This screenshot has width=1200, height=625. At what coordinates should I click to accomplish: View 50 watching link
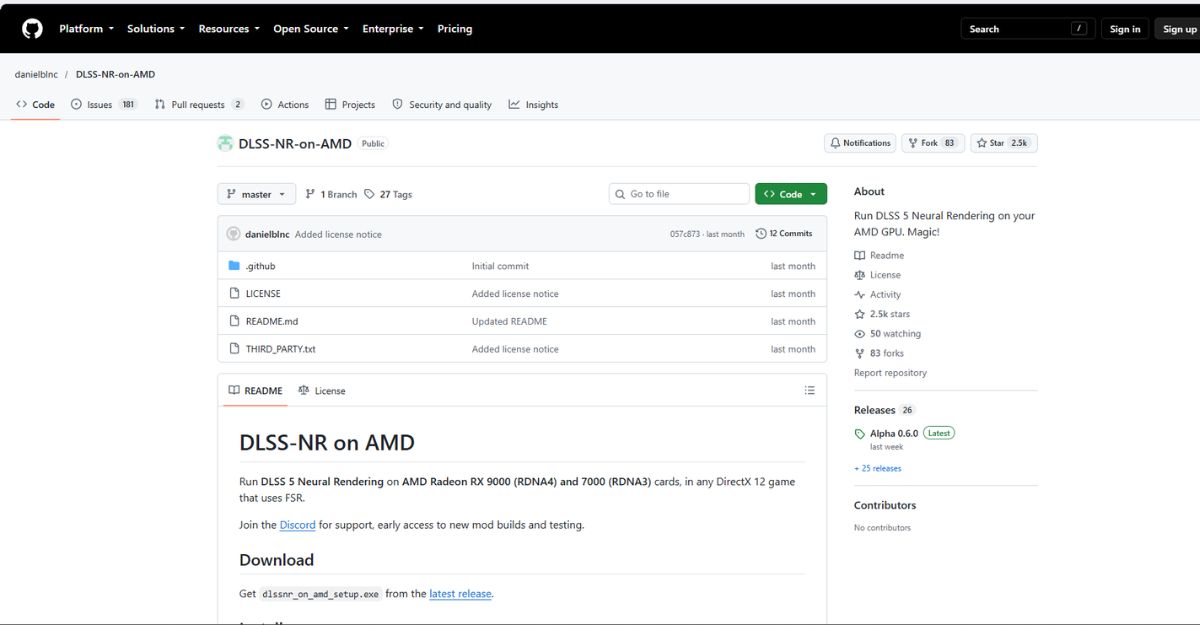pyautogui.click(x=887, y=334)
